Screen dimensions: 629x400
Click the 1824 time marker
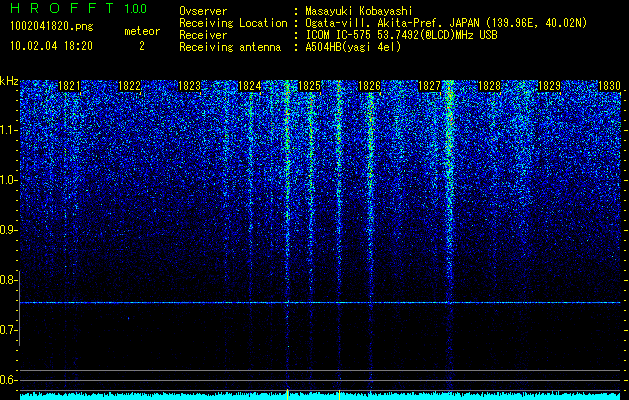click(250, 86)
